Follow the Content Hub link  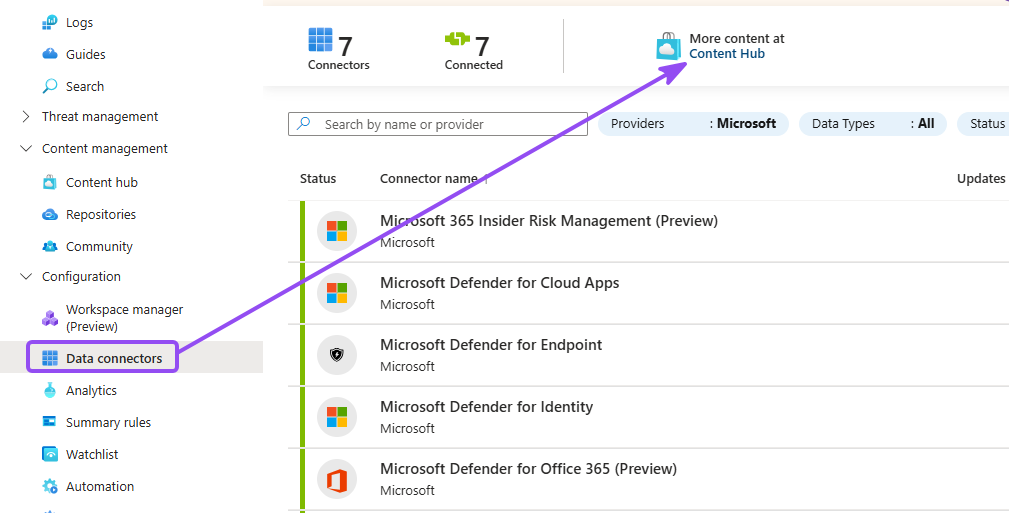click(727, 54)
